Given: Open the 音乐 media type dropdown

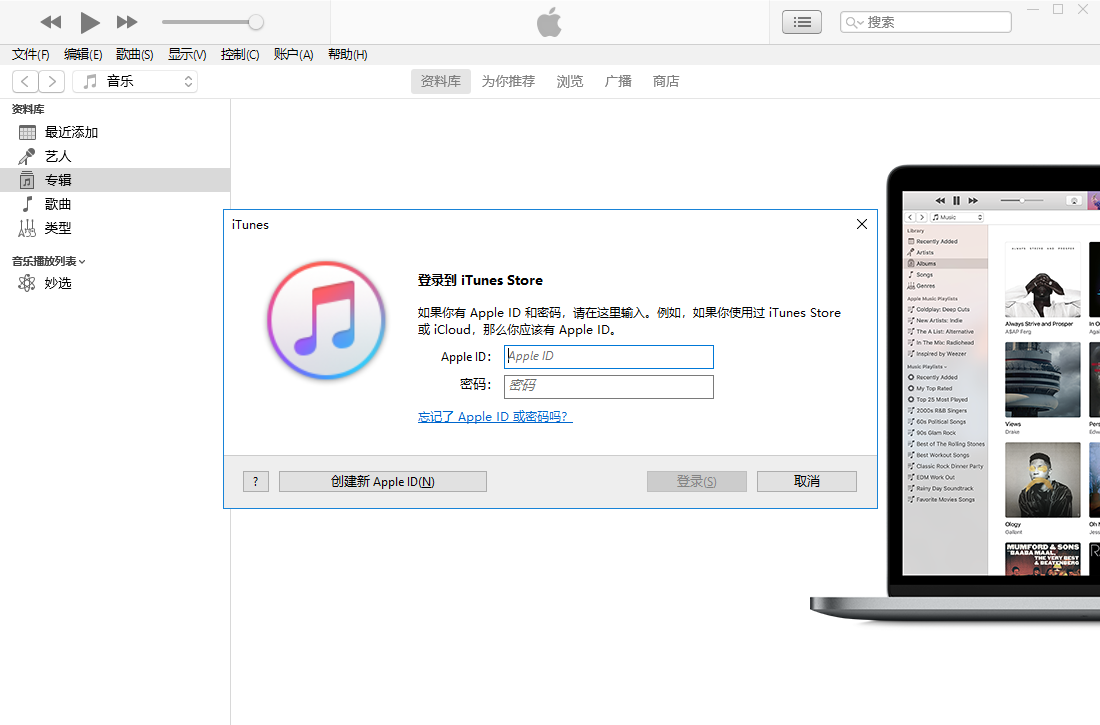Looking at the screenshot, I should point(135,81).
